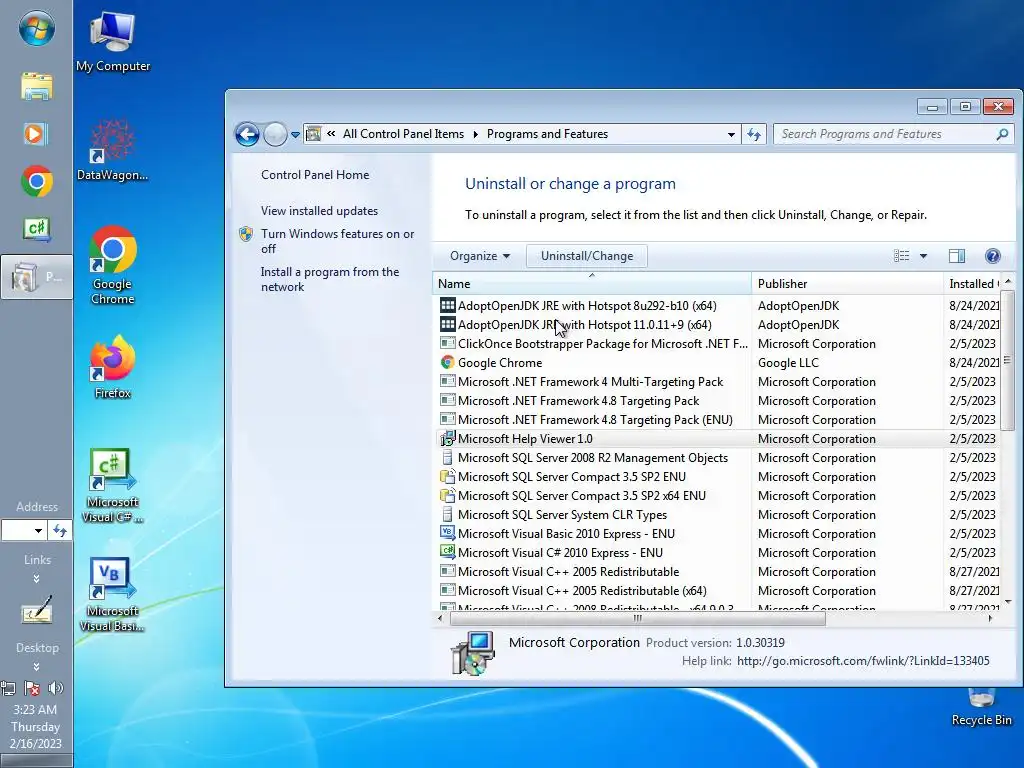This screenshot has width=1024, height=768.
Task: Select Microsoft Visual C# 2010 Express row
Action: (x=716, y=552)
